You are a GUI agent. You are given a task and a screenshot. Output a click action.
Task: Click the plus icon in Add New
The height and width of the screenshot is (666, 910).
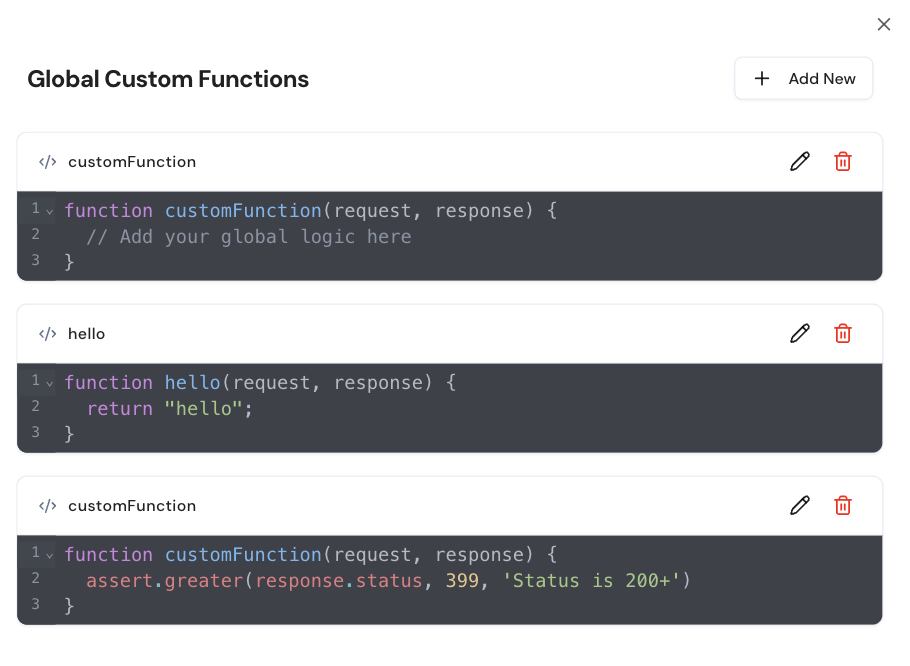point(762,78)
